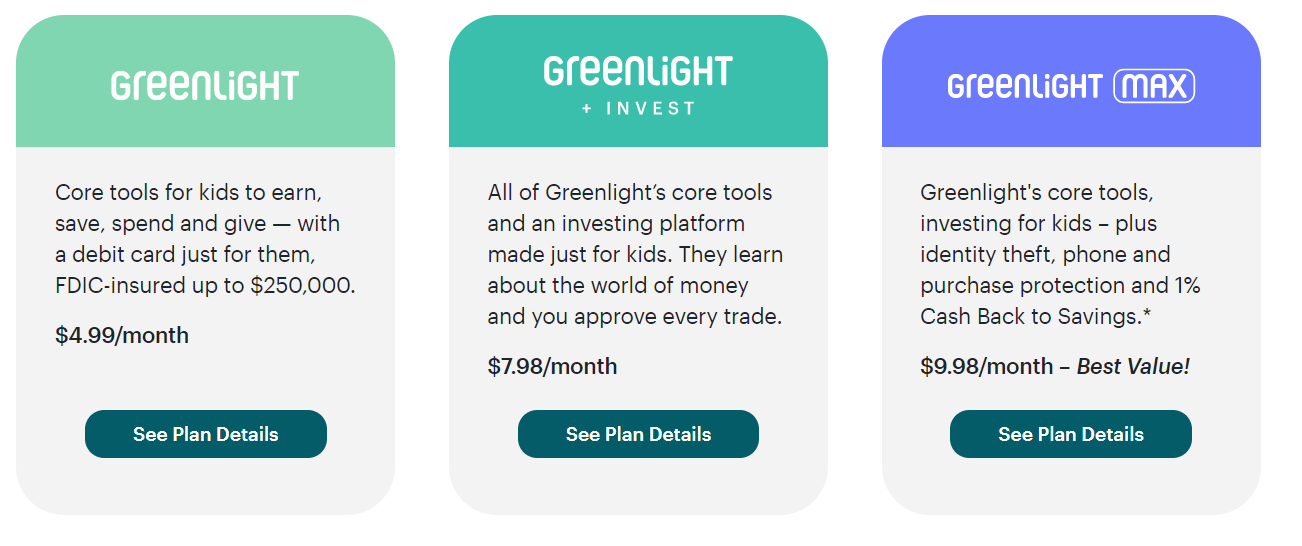Click "about the world of money" line
The height and width of the screenshot is (546, 1302).
point(618,286)
